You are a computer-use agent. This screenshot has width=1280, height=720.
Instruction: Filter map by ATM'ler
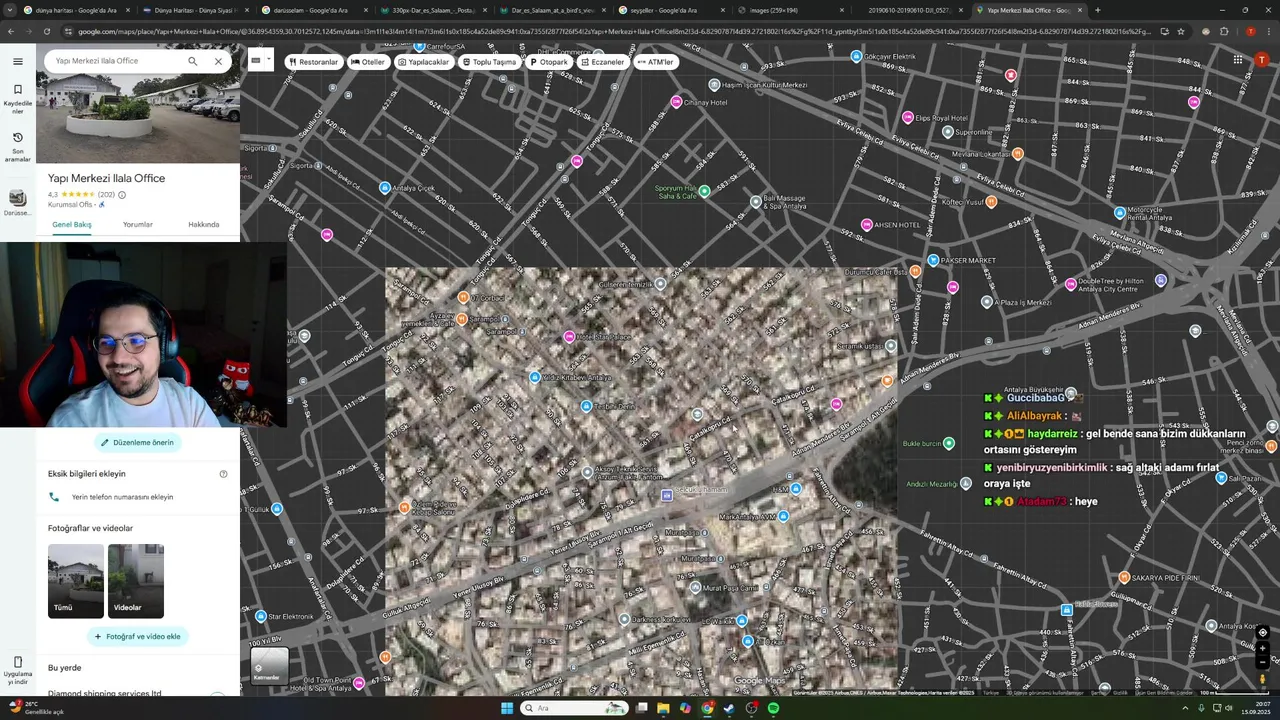tap(656, 62)
